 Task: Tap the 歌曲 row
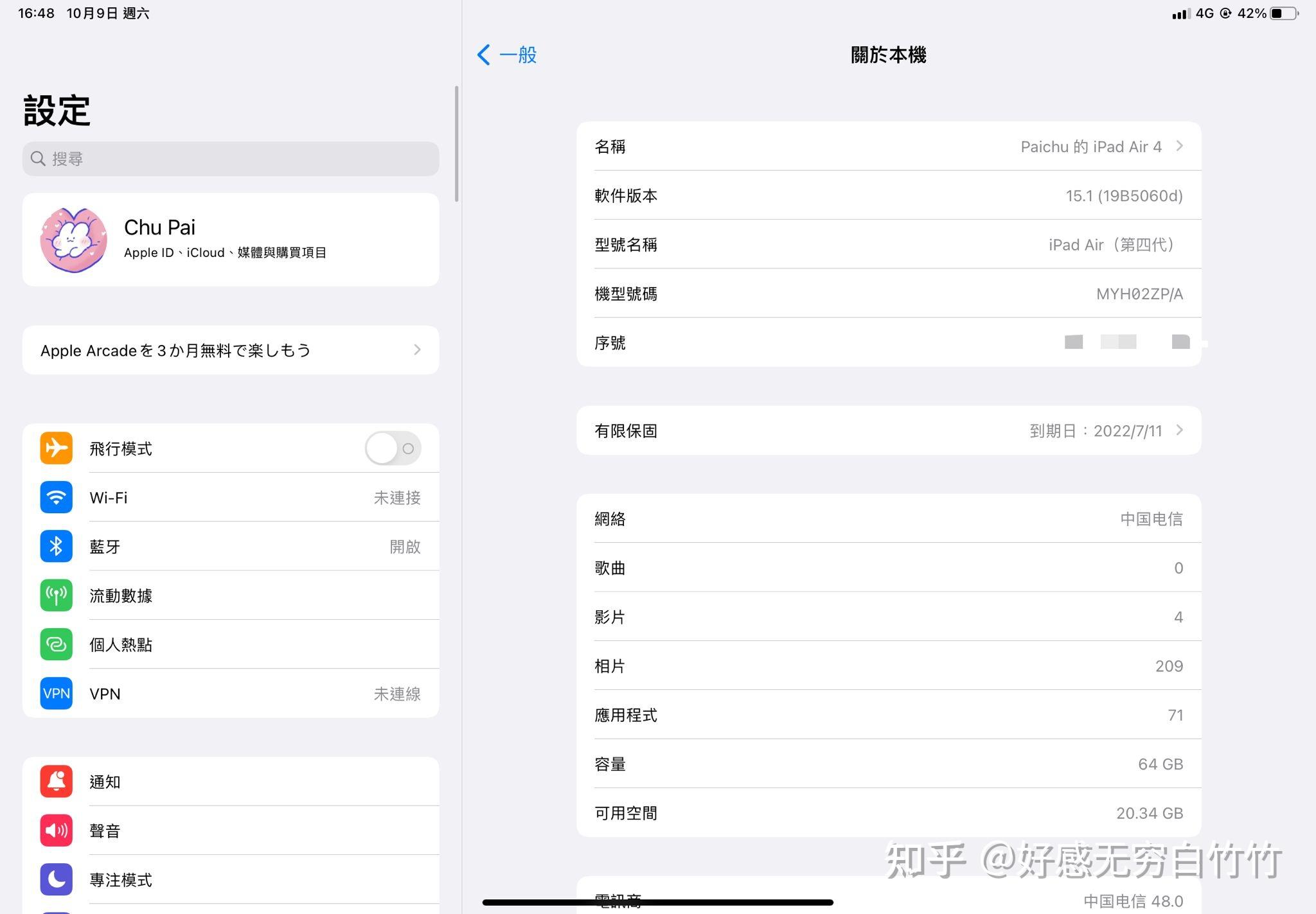pos(889,568)
